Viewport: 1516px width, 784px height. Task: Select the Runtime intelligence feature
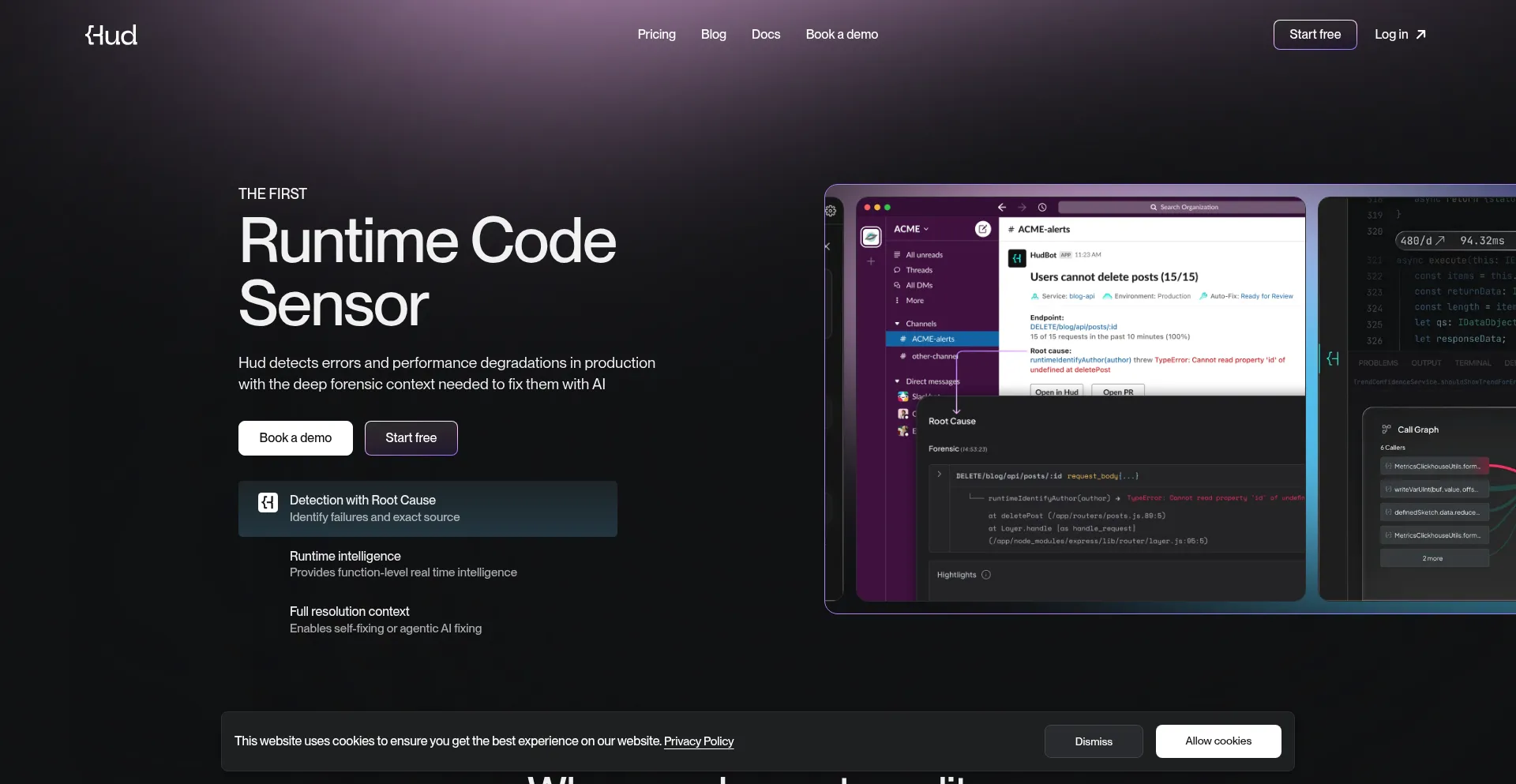point(428,564)
